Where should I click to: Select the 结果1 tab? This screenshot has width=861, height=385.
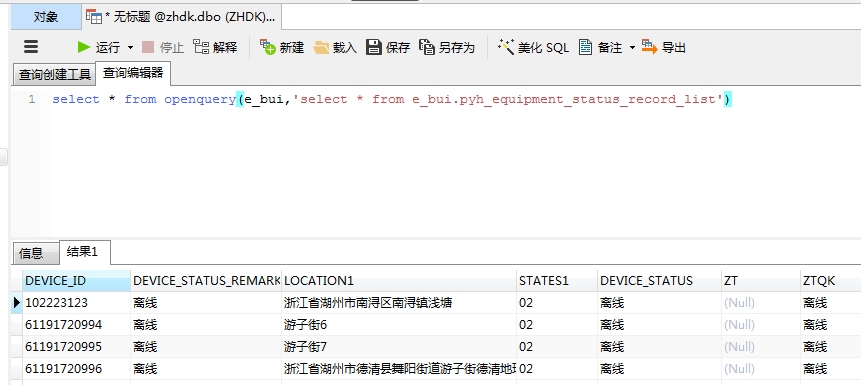tap(85, 252)
